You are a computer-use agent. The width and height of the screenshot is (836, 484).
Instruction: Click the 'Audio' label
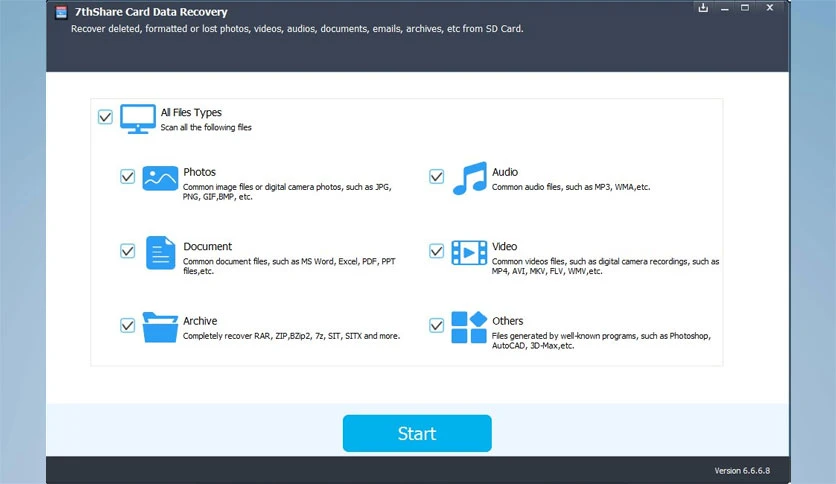[x=505, y=172]
